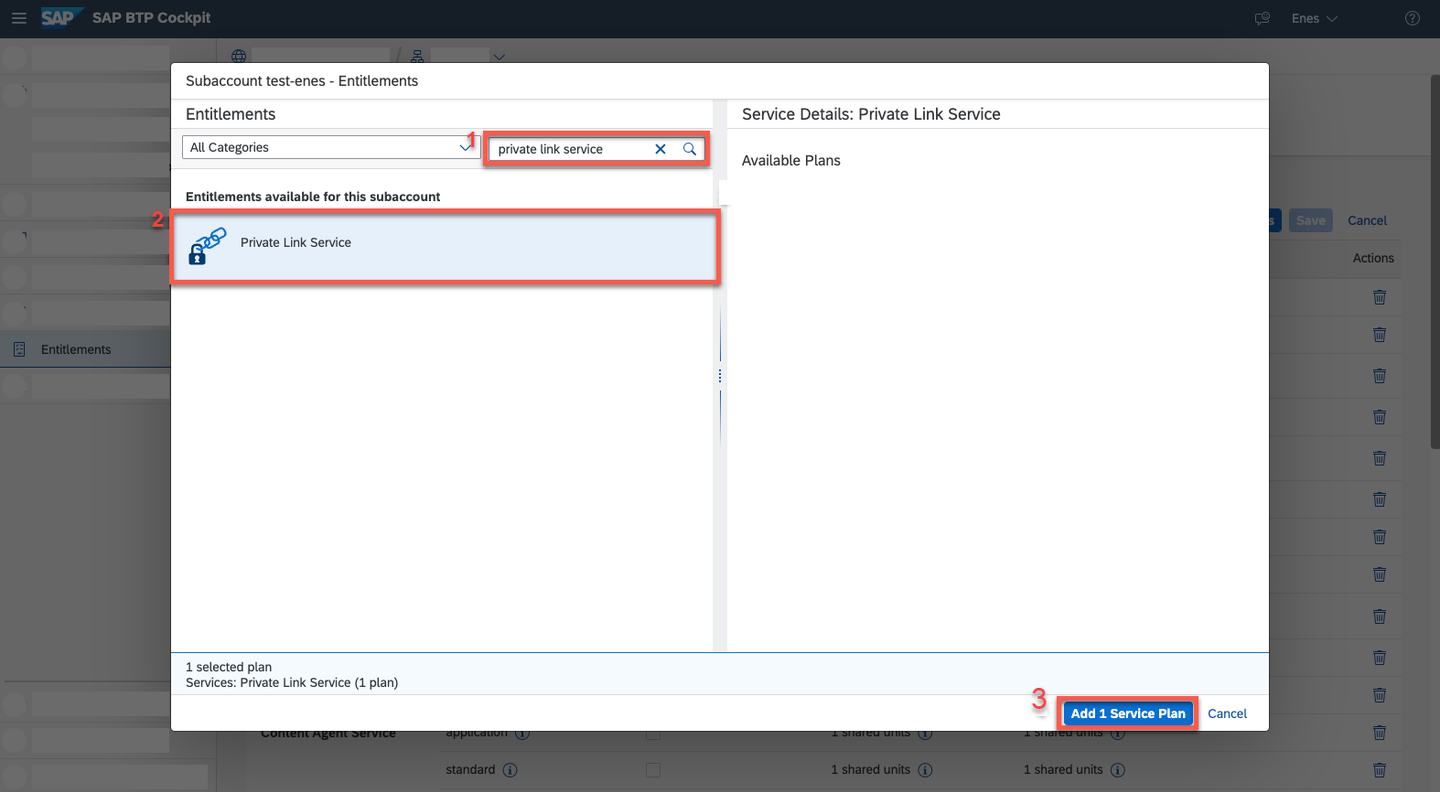Click the Entitlements sidebar icon
The width and height of the screenshot is (1440, 792).
pos(19,349)
